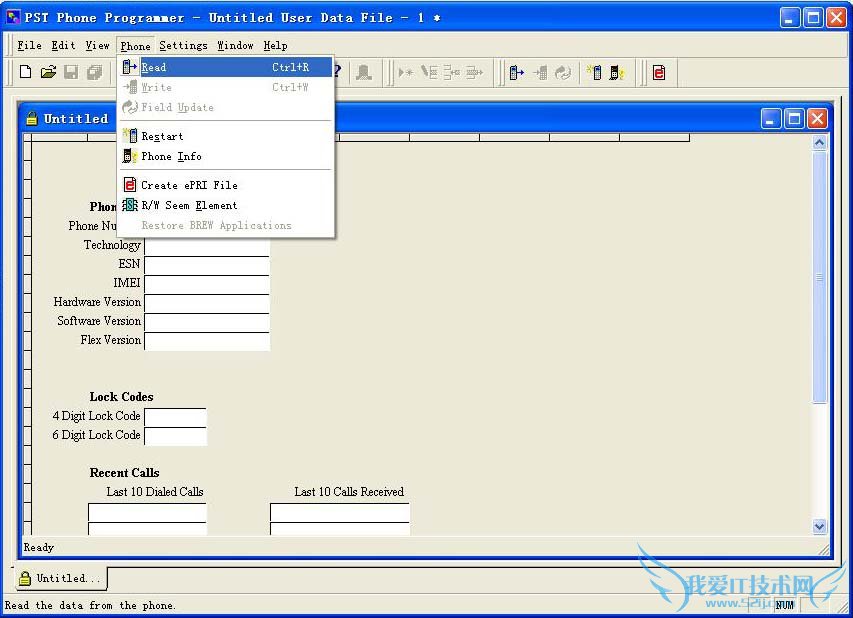The height and width of the screenshot is (618, 853).
Task: Click the Technology input field
Action: tap(207, 247)
